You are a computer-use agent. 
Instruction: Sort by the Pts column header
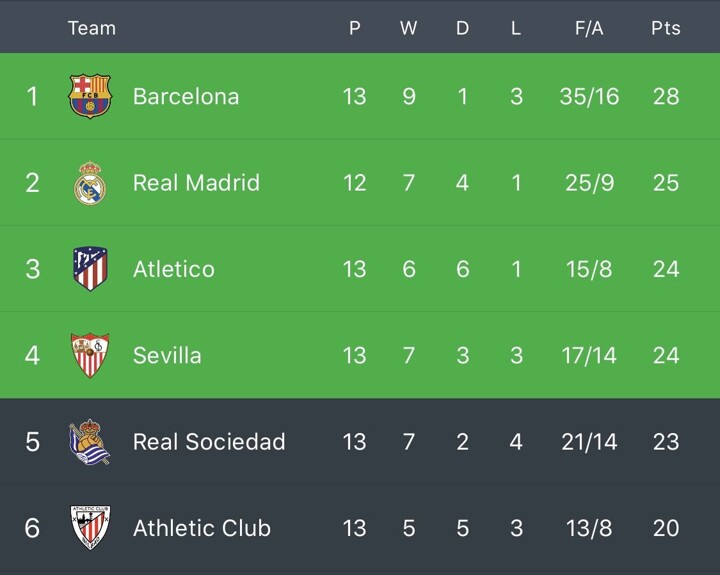666,28
